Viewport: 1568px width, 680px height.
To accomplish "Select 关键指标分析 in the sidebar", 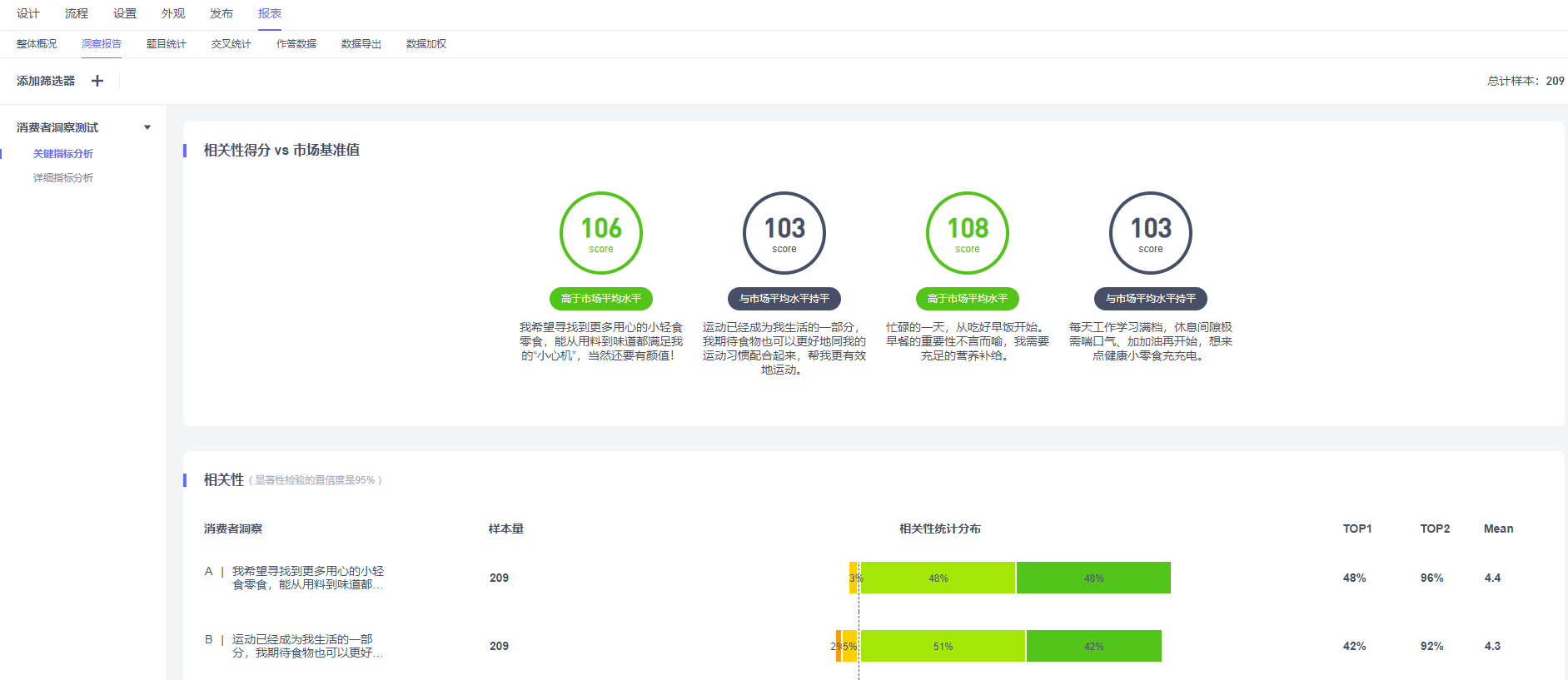I will point(63,154).
